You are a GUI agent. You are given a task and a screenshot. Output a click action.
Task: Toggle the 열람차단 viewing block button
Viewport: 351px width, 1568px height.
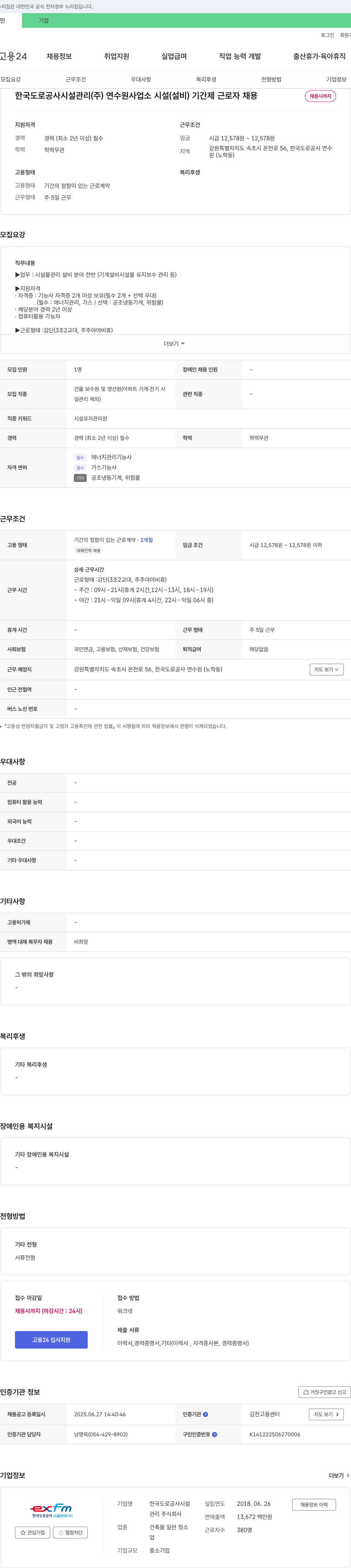tap(71, 1532)
